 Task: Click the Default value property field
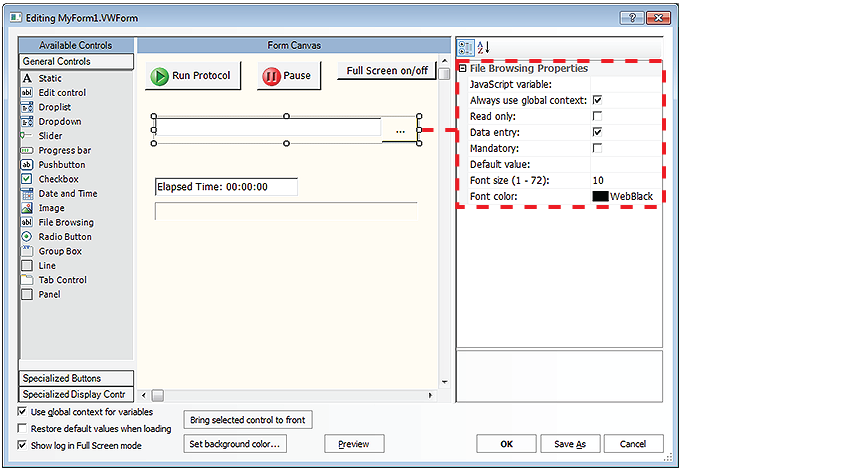[625, 164]
